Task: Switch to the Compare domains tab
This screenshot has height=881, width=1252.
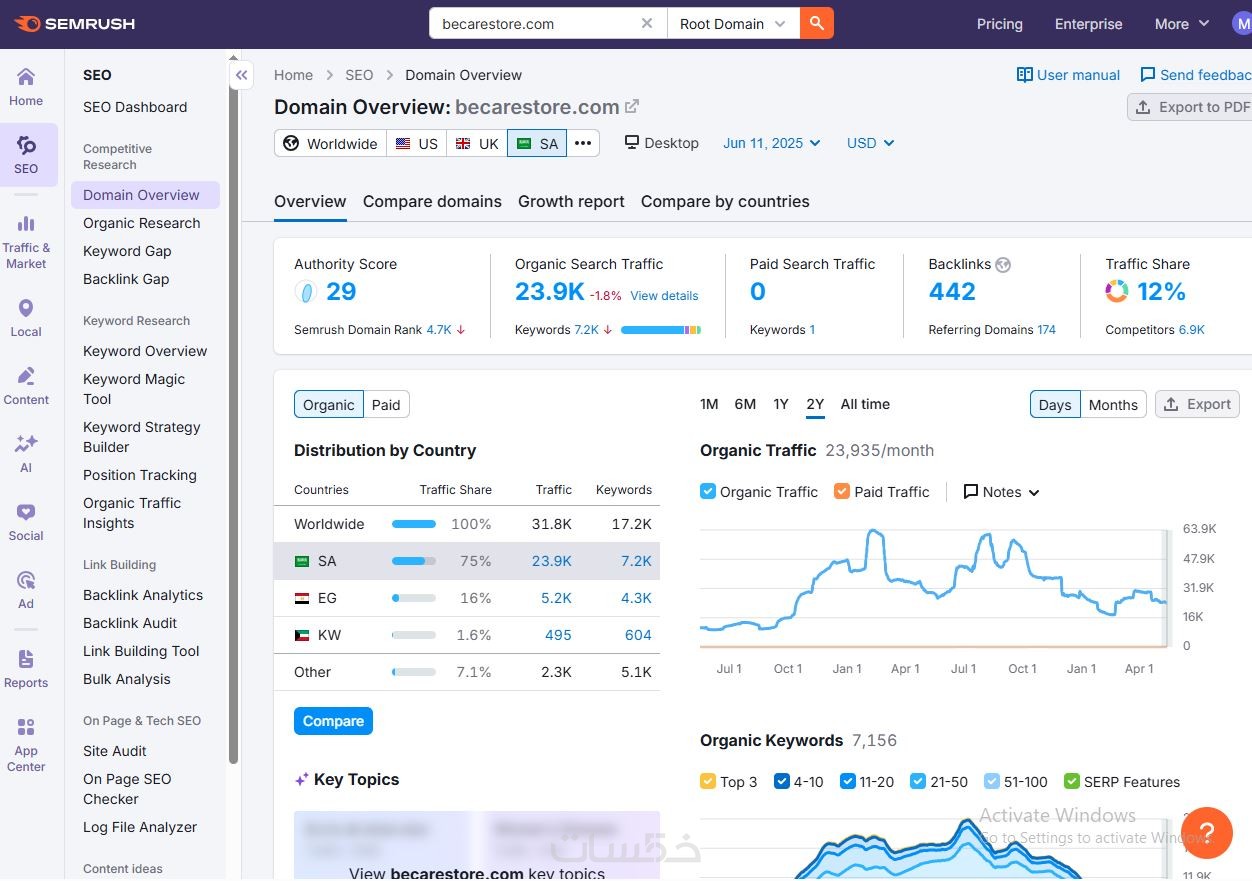Action: click(x=432, y=201)
